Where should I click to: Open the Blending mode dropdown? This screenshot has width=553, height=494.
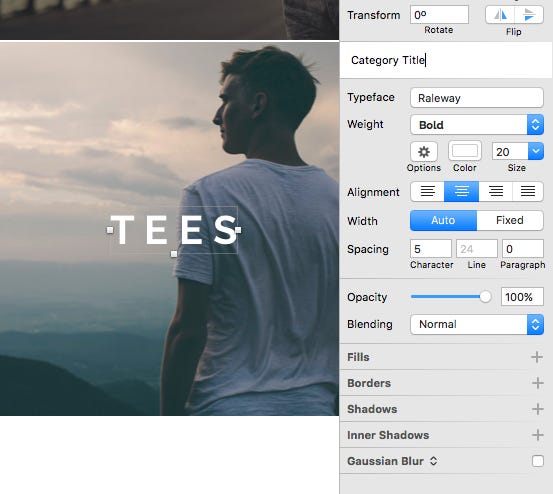pyautogui.click(x=477, y=324)
